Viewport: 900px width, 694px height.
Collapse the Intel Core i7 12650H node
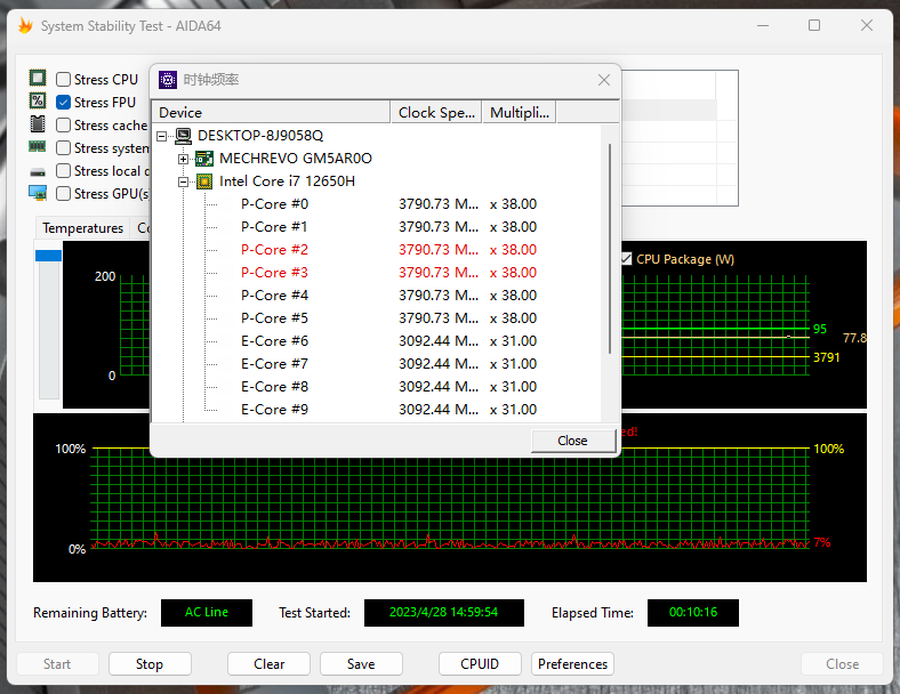click(183, 182)
